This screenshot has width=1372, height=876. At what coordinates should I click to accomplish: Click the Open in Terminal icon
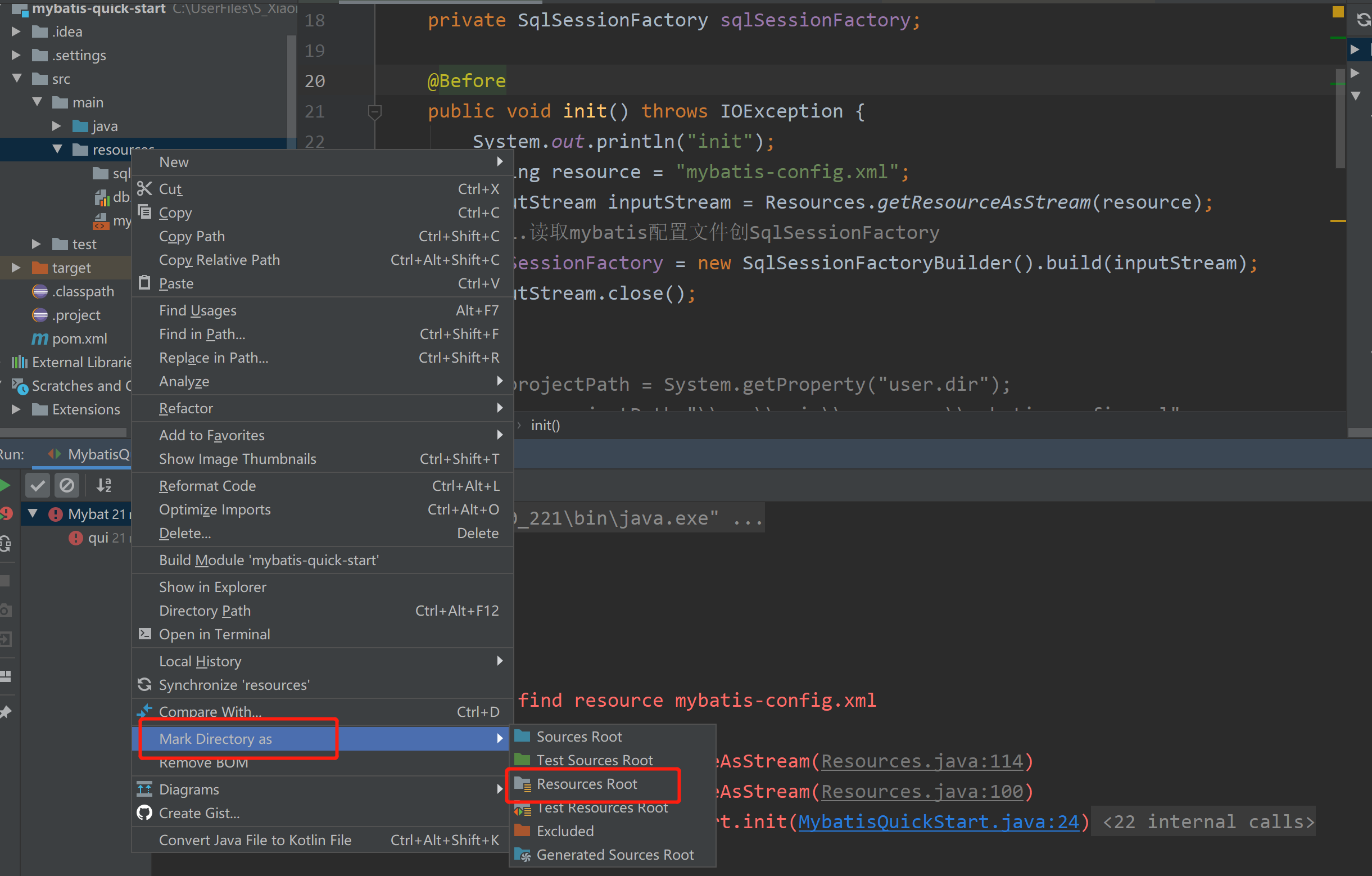(x=144, y=634)
